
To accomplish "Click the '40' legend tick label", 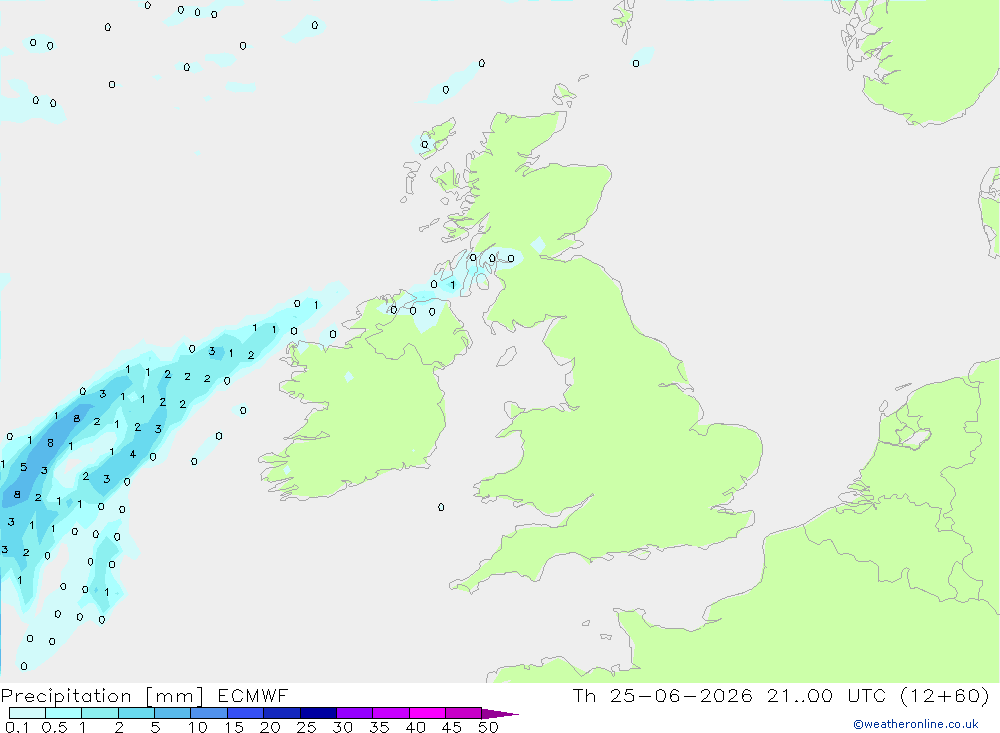I will click(415, 727).
